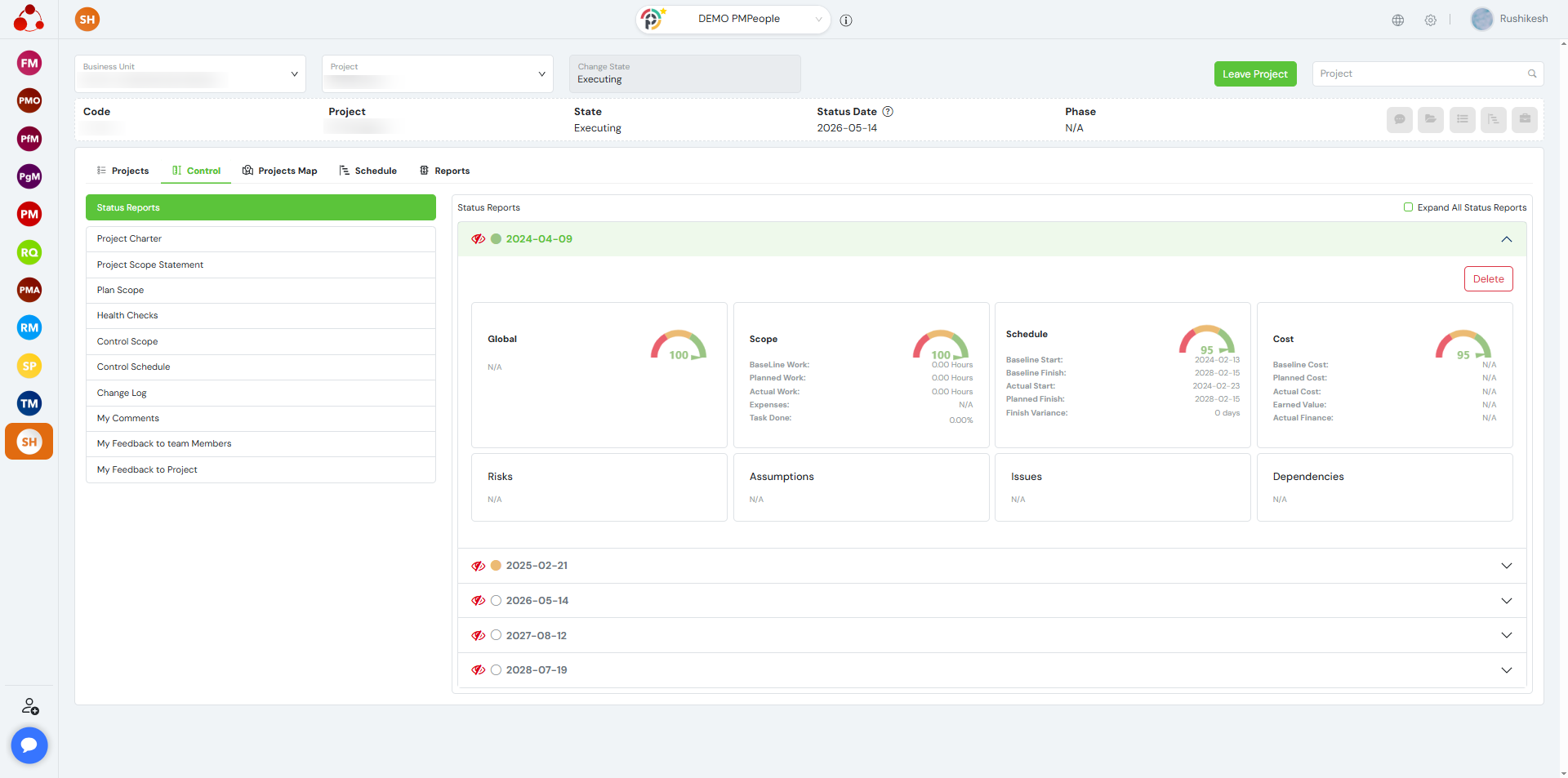Click the info icon beside DEMO PMPeople
The height and width of the screenshot is (778, 1568).
pos(846,20)
